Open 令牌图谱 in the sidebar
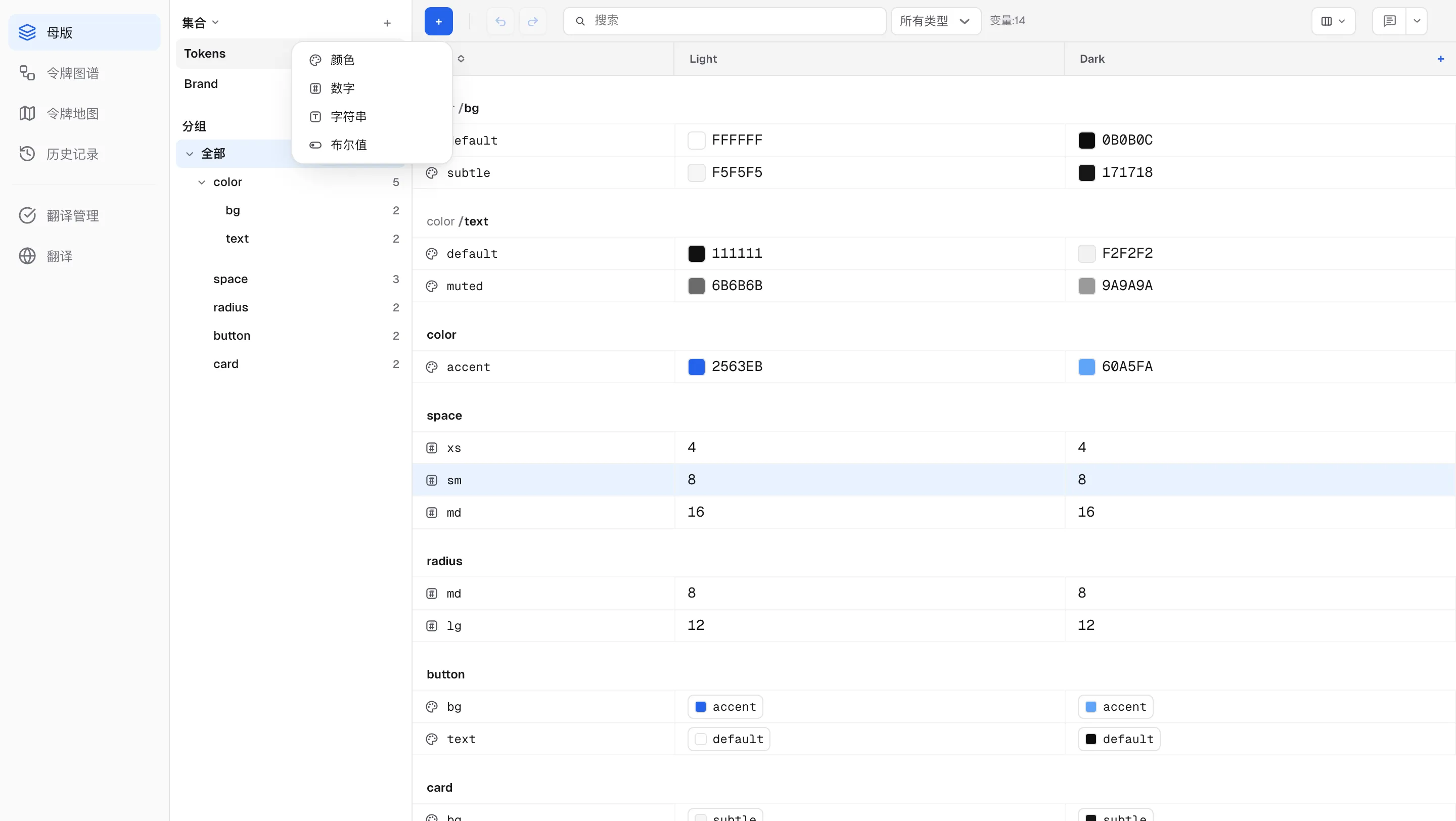The width and height of the screenshot is (1456, 821). tap(84, 73)
